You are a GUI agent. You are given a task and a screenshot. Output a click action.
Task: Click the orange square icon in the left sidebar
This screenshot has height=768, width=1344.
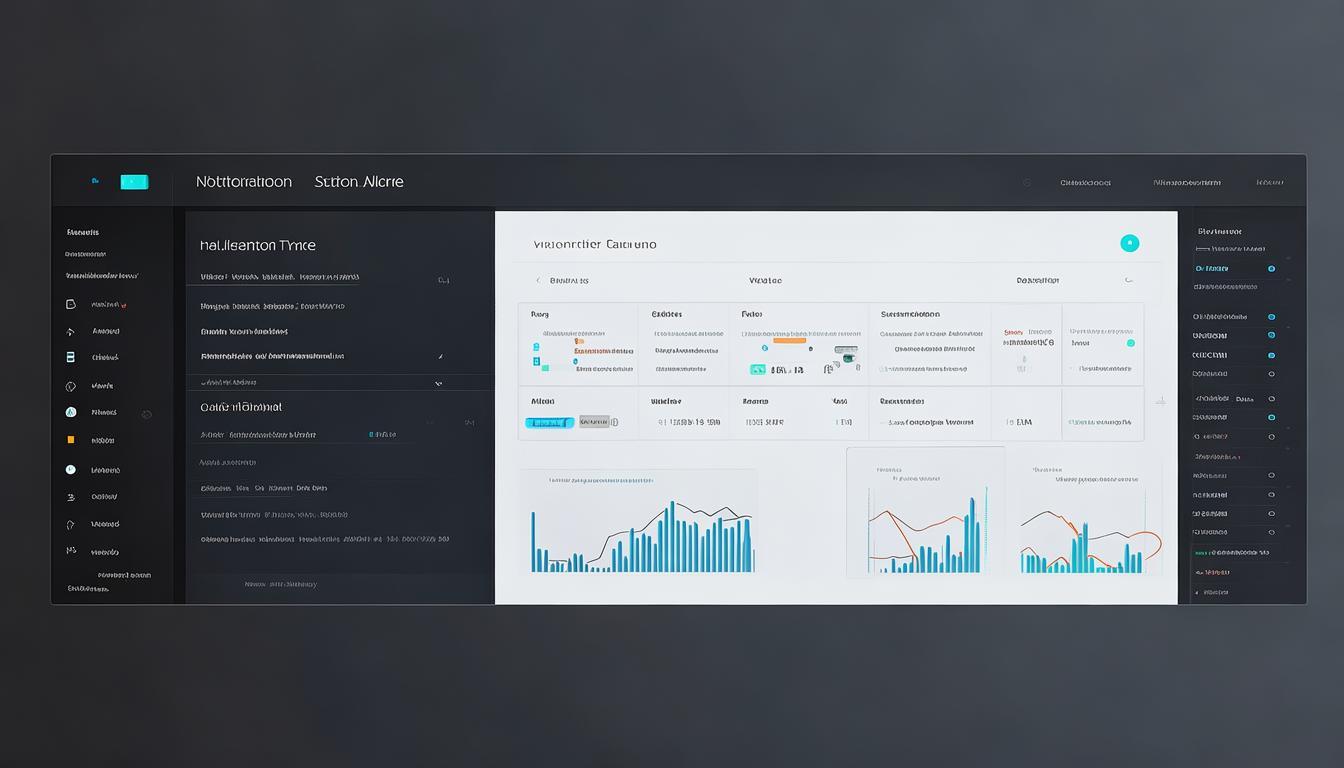point(71,440)
